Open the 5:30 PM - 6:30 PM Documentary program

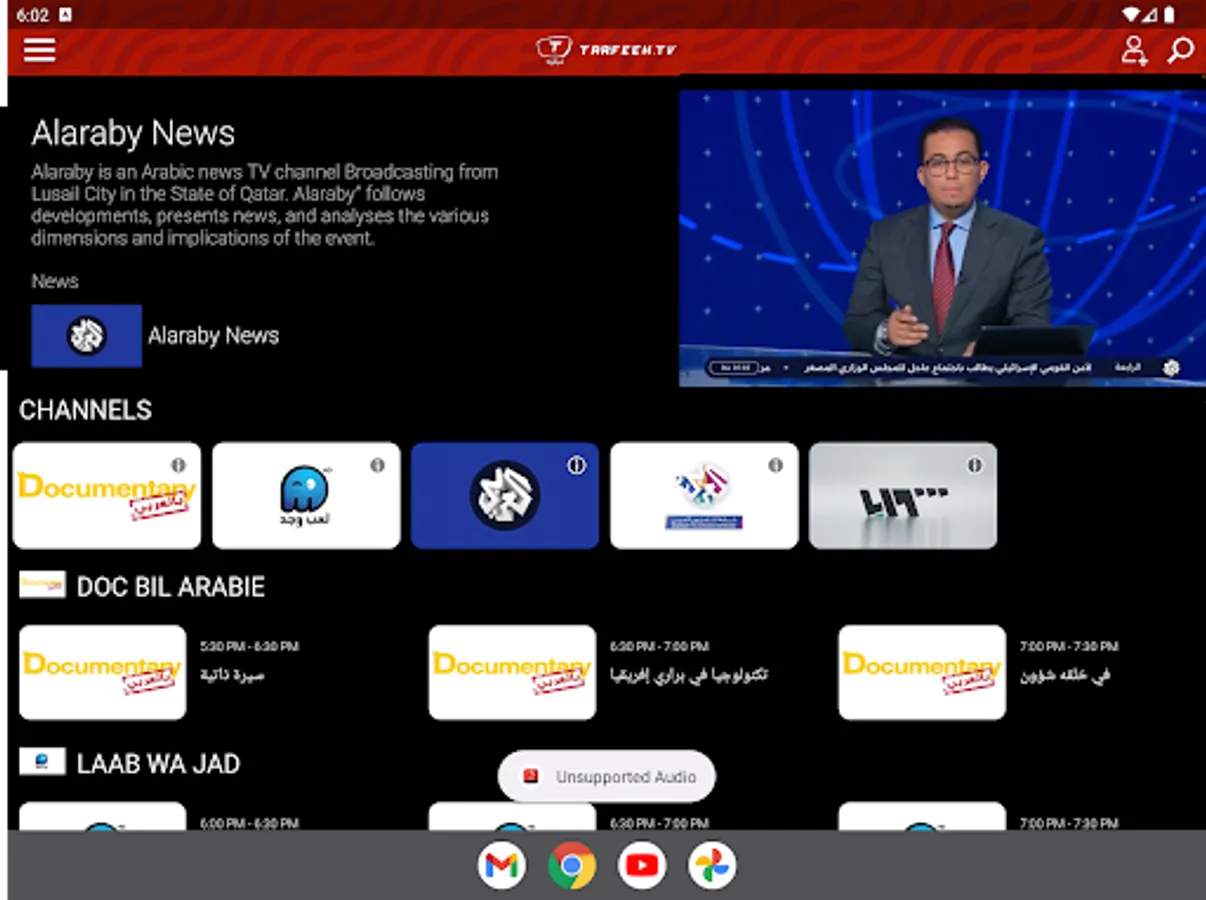click(102, 672)
